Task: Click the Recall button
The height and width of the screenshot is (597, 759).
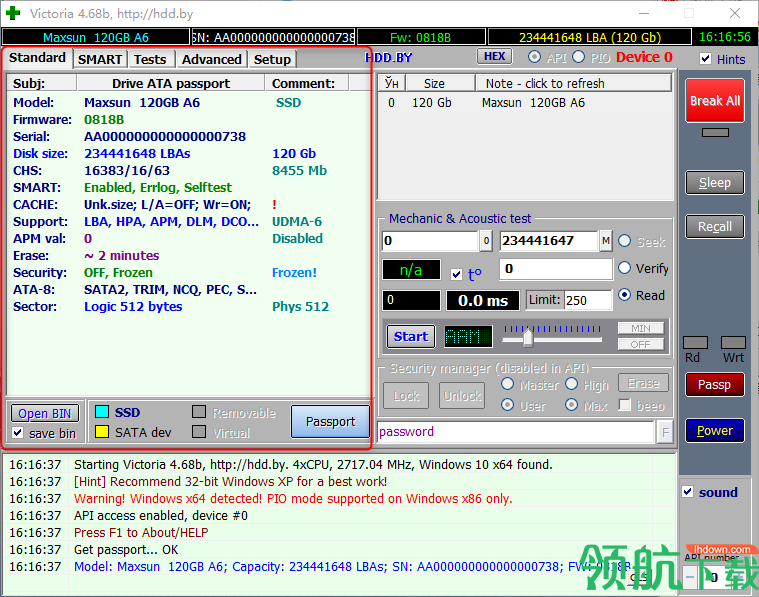Action: tap(715, 227)
